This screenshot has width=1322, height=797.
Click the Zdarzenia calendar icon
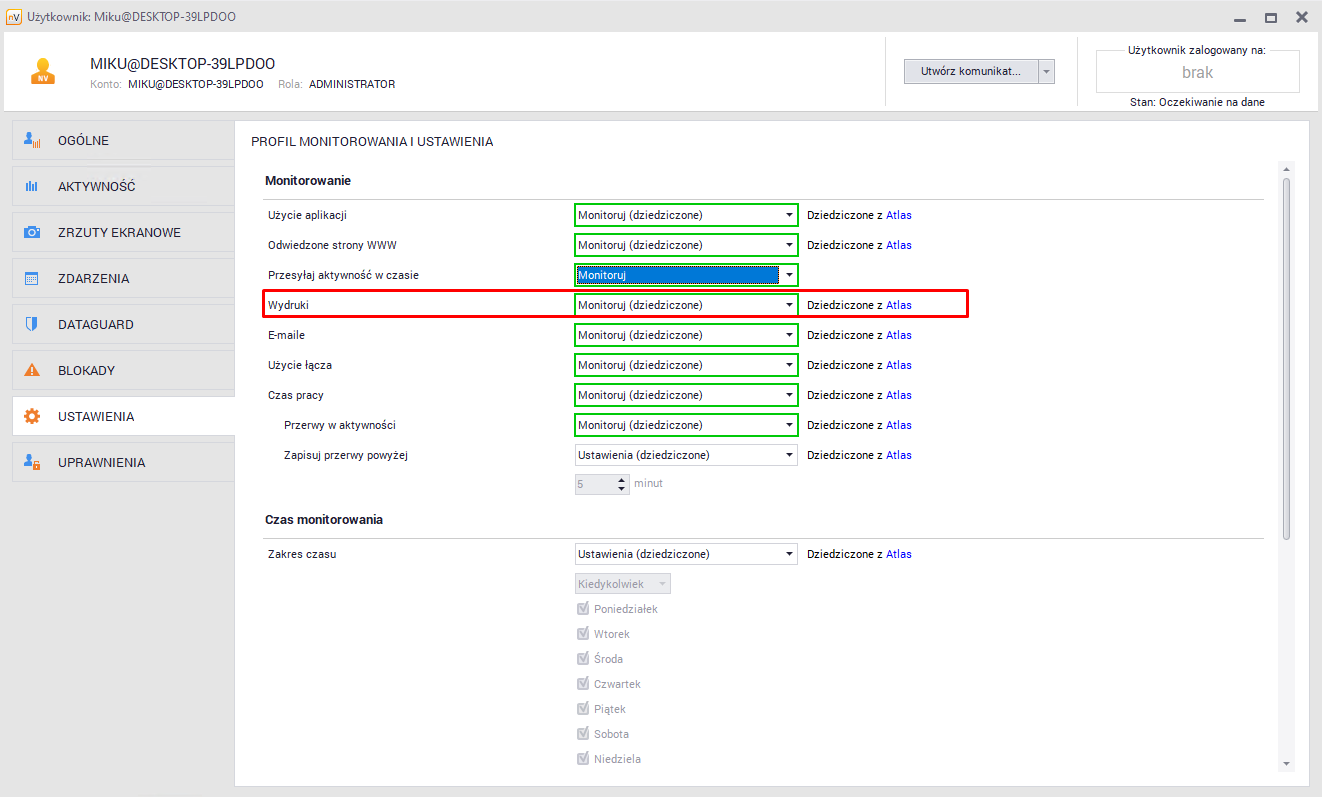(32, 279)
